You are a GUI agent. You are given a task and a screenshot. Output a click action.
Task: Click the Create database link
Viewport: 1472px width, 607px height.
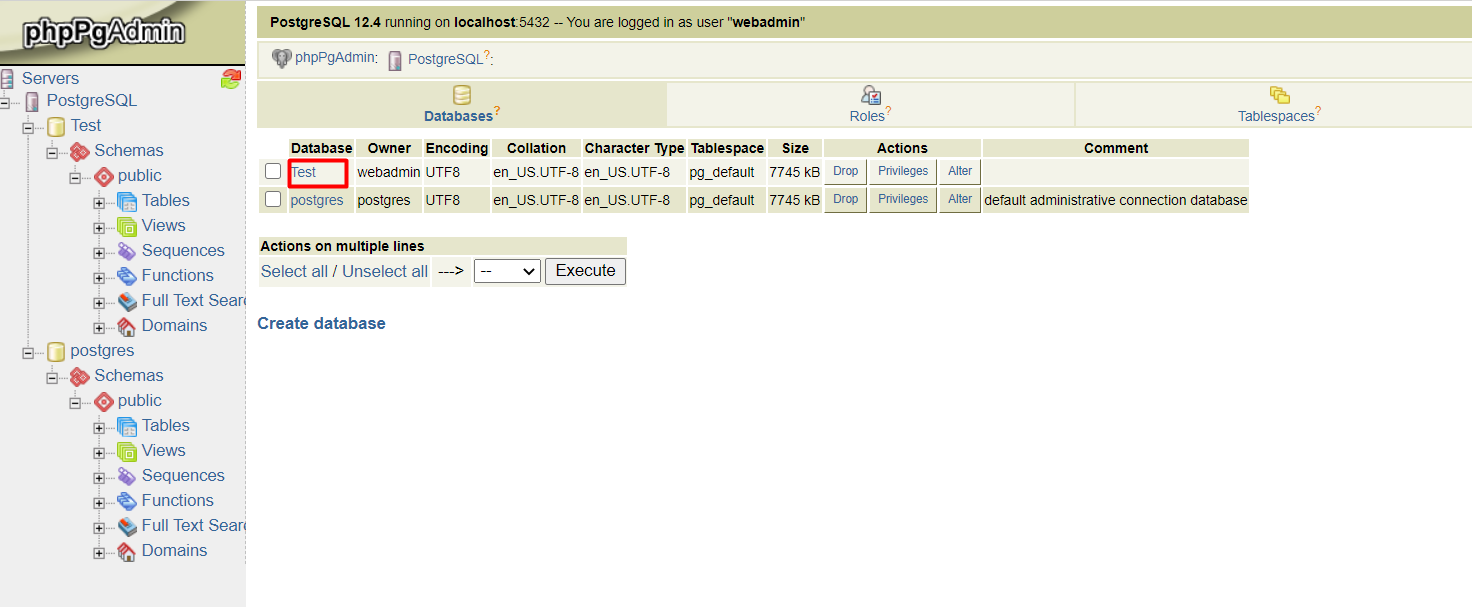pos(321,323)
